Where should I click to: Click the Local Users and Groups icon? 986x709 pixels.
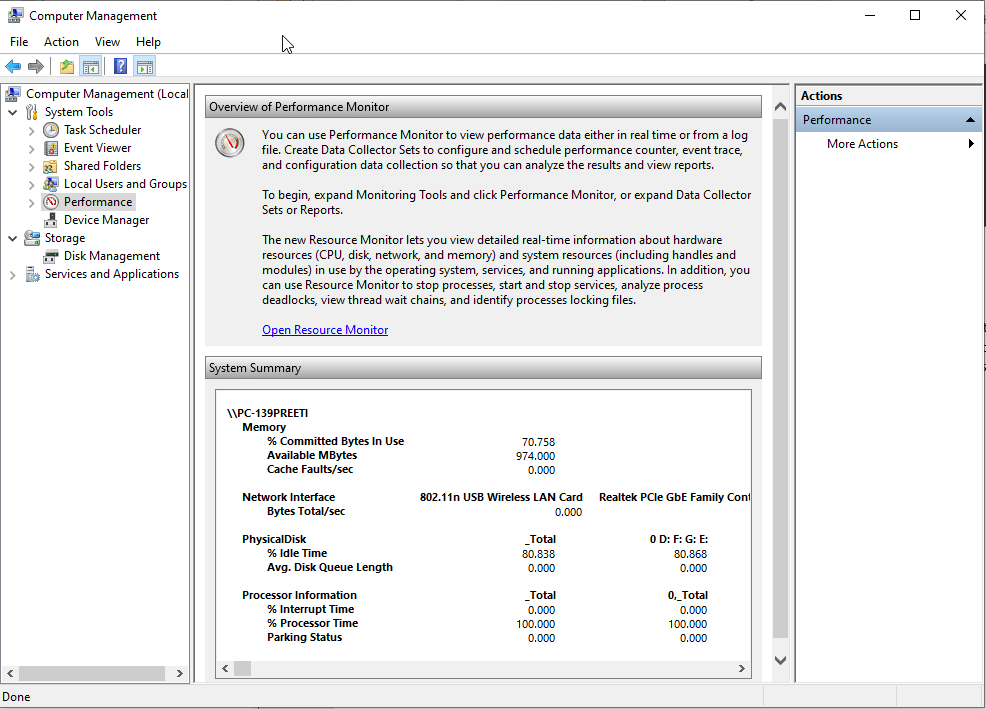51,184
